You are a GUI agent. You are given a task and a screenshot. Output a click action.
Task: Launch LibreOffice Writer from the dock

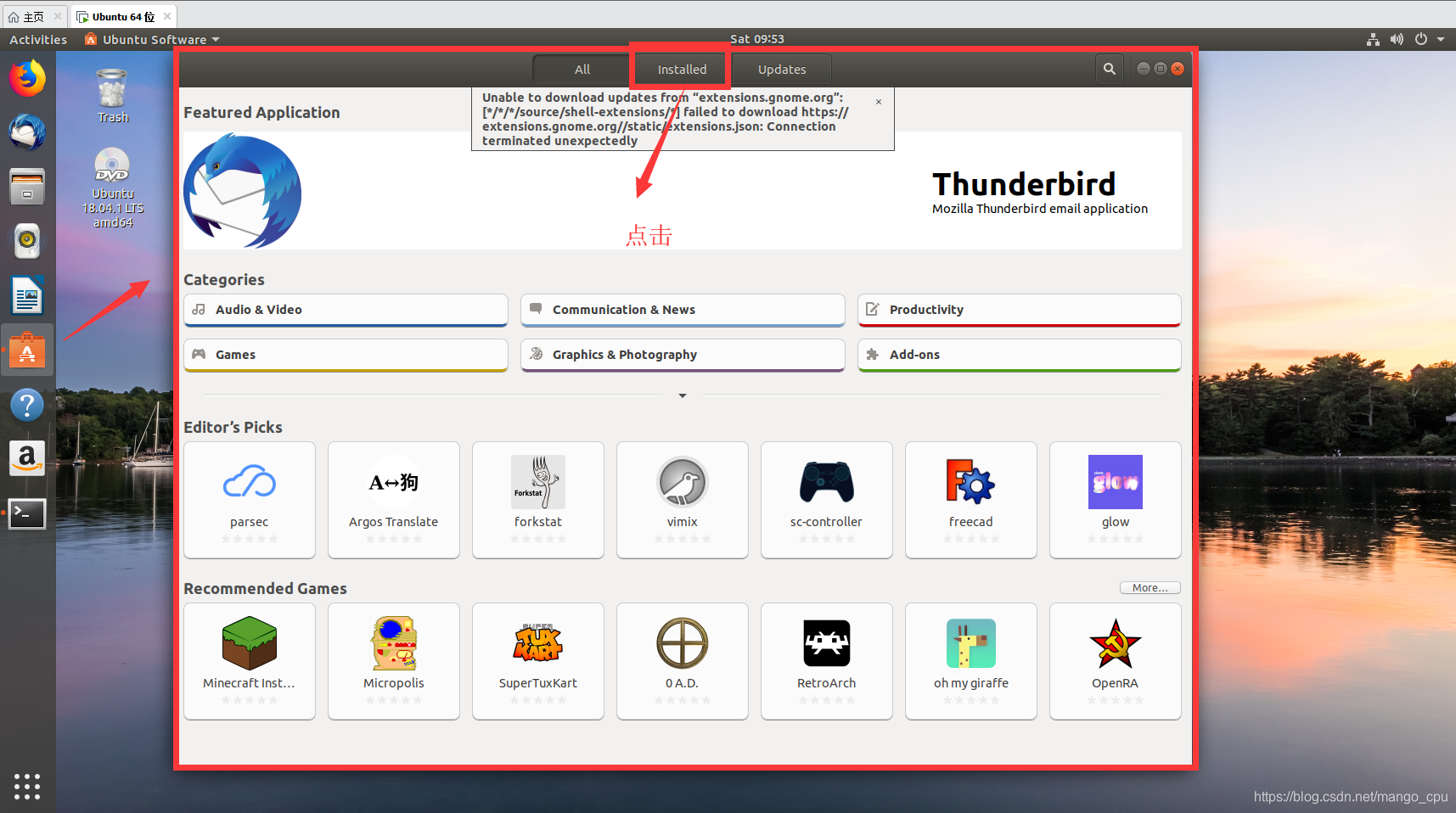pos(27,295)
